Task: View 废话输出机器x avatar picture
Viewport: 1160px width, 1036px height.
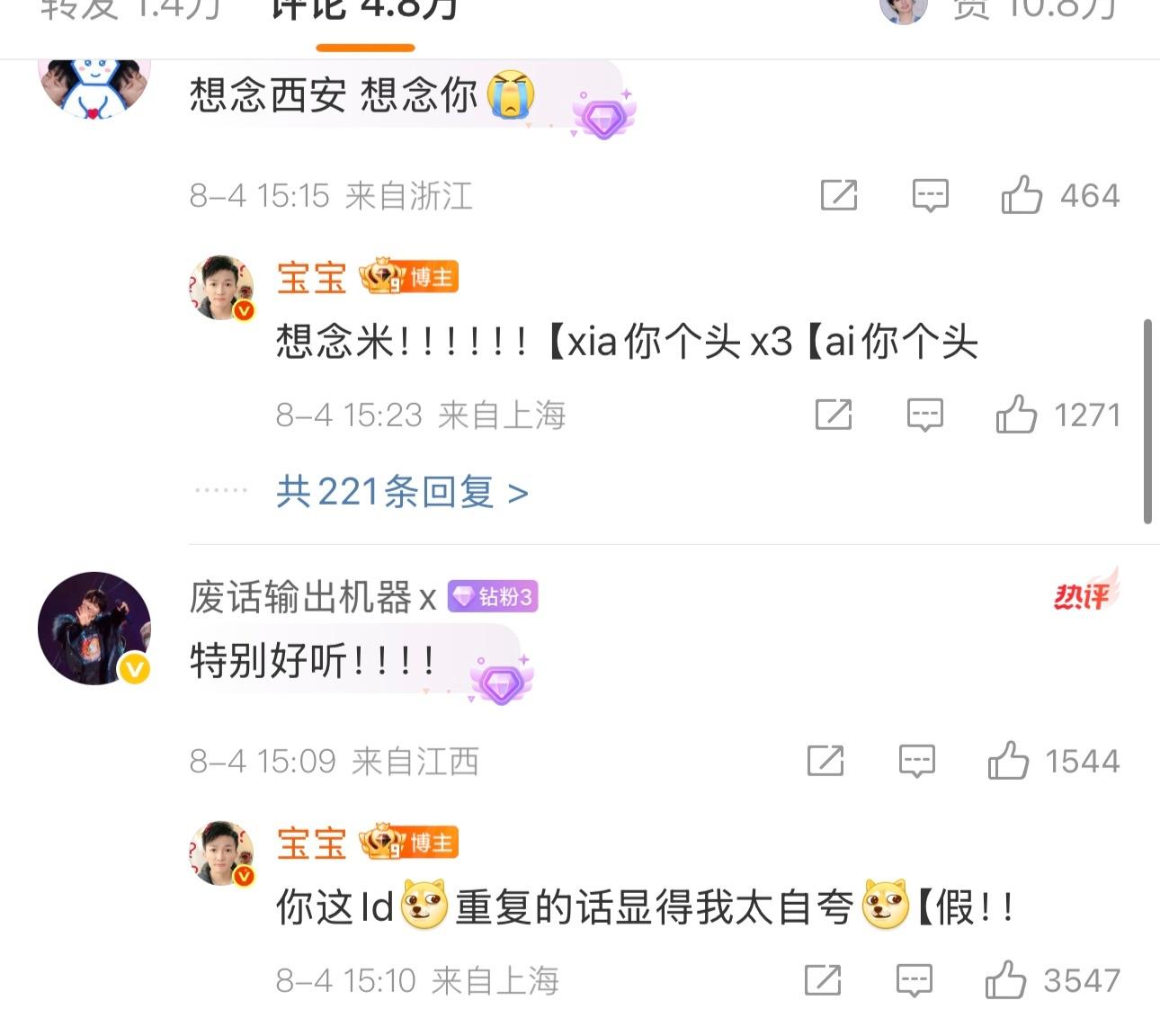Action: [94, 628]
